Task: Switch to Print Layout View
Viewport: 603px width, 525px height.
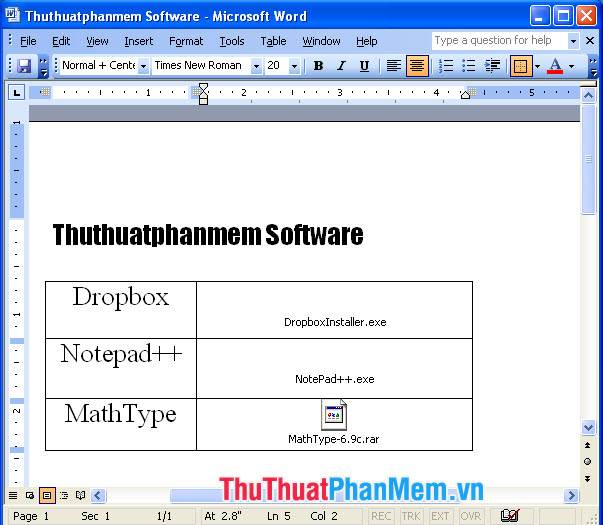Action: [47, 495]
